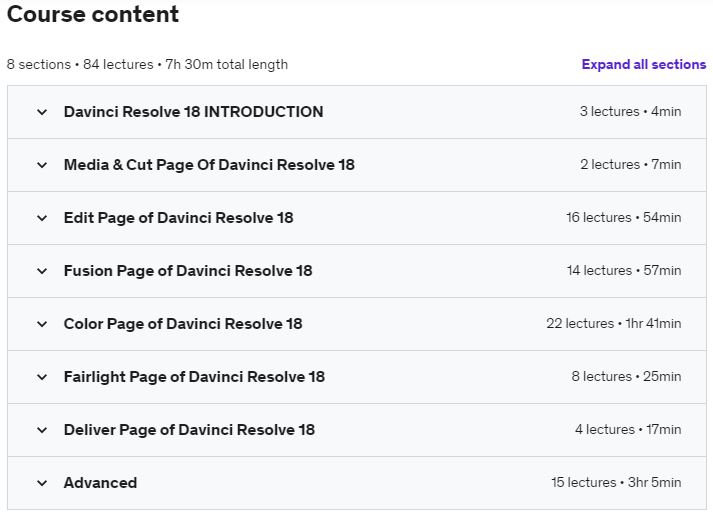This screenshot has height=515, width=713.
Task: Click '4 lectures • 17min' text
Action: 628,430
